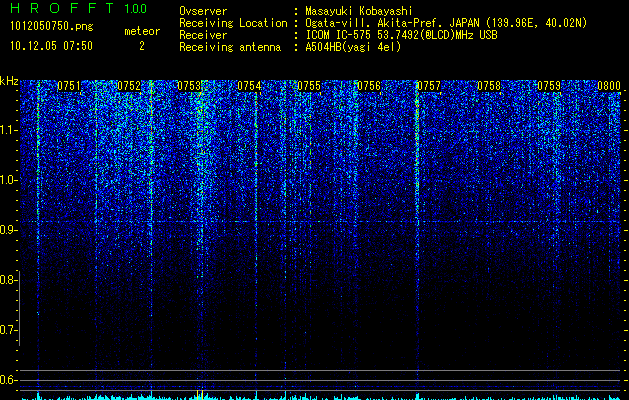Click the 0751 time marker
The height and width of the screenshot is (400, 629).
tap(69, 86)
